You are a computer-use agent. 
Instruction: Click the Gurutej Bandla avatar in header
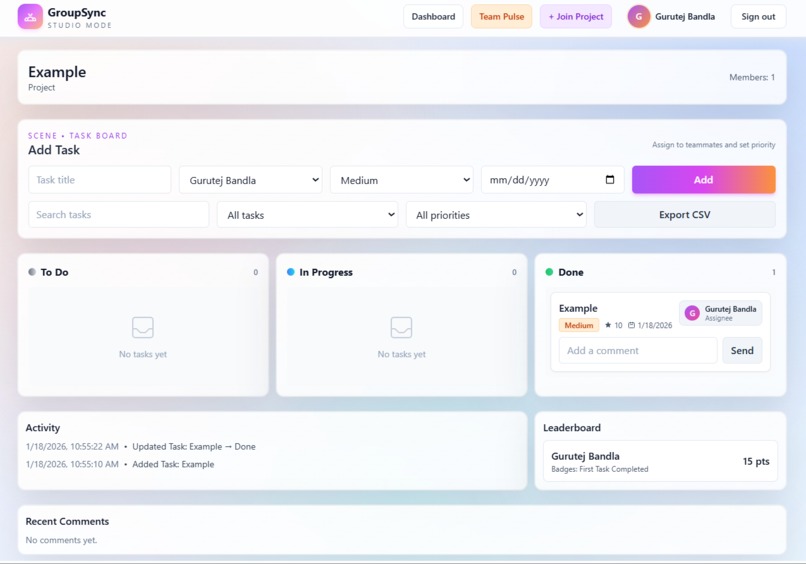click(x=638, y=16)
